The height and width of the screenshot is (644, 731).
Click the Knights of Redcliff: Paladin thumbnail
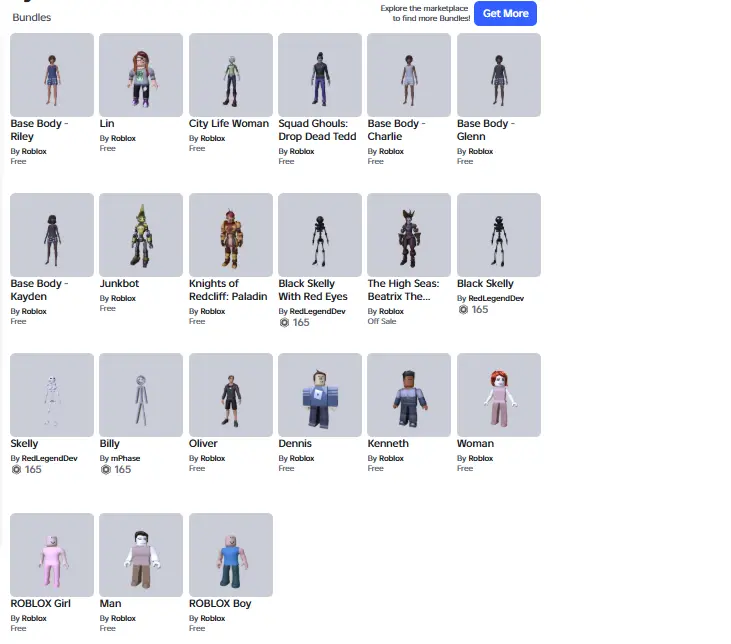click(x=231, y=235)
